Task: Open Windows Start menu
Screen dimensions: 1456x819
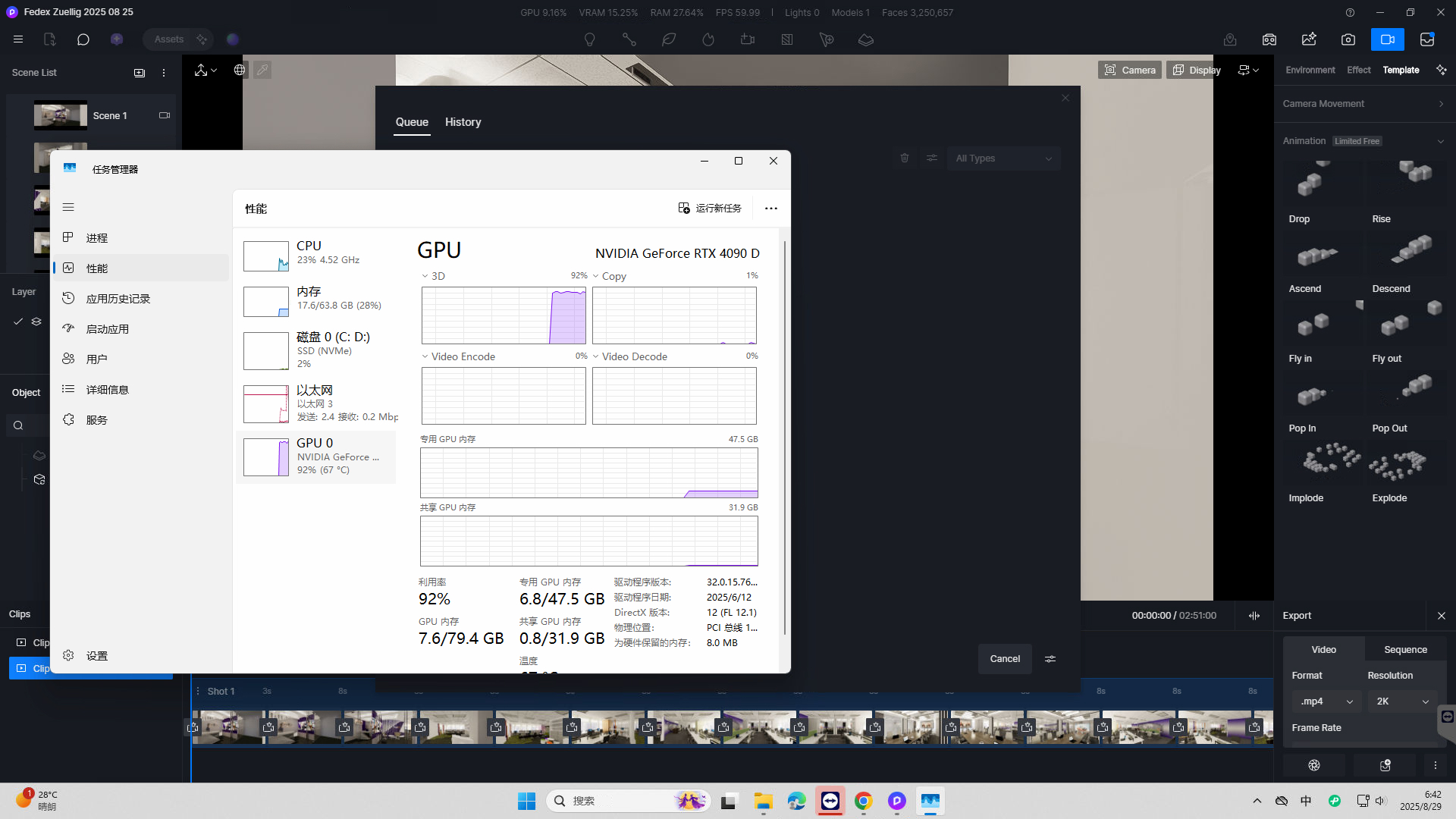Action: [x=526, y=801]
